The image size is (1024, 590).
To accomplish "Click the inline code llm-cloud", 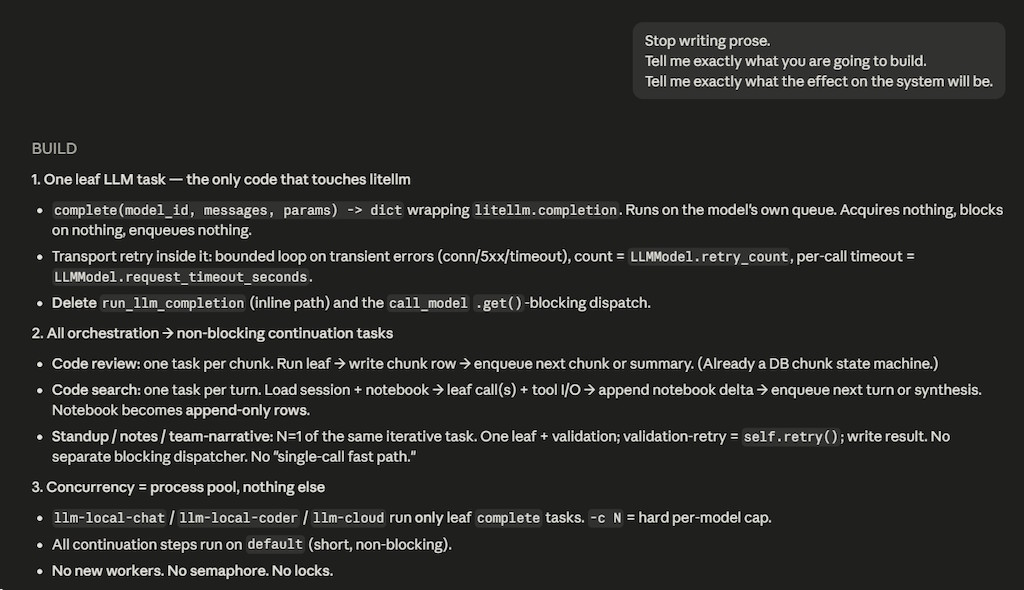I will point(348,518).
